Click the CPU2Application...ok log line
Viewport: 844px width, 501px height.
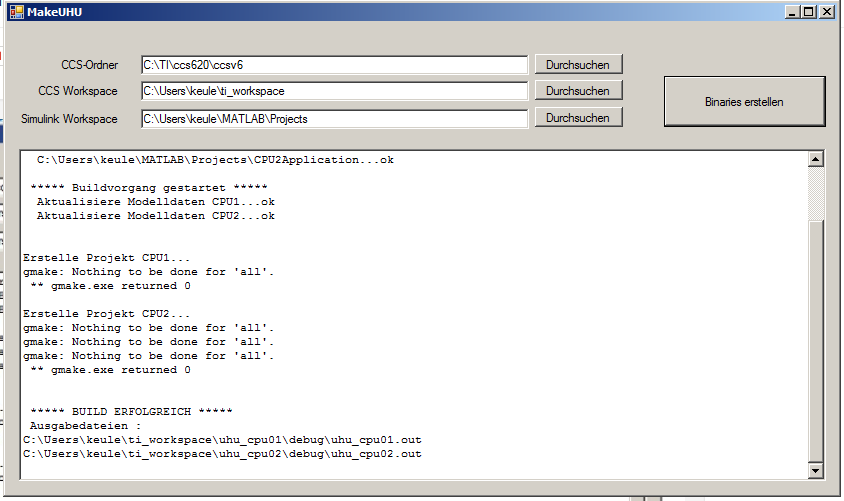[215, 160]
